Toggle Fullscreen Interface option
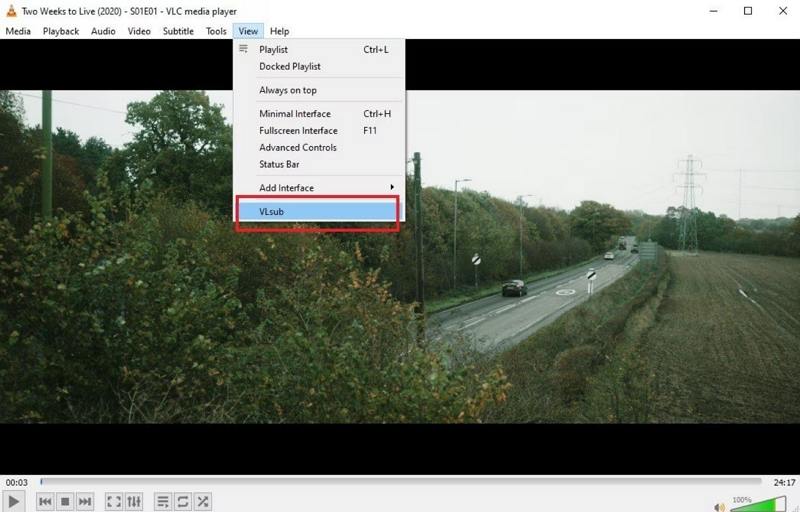 (x=319, y=131)
